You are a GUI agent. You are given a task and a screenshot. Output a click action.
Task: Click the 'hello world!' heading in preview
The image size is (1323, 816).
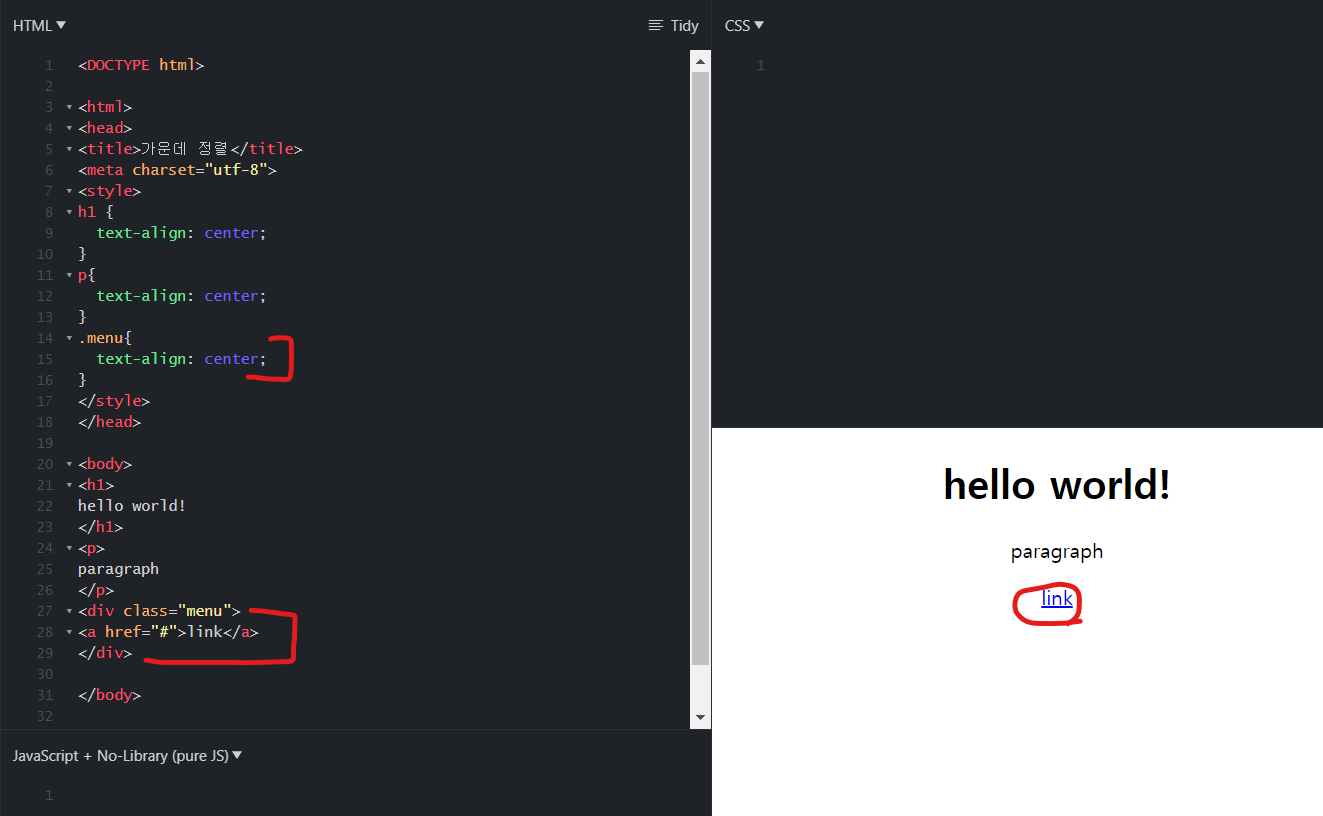tap(1057, 485)
